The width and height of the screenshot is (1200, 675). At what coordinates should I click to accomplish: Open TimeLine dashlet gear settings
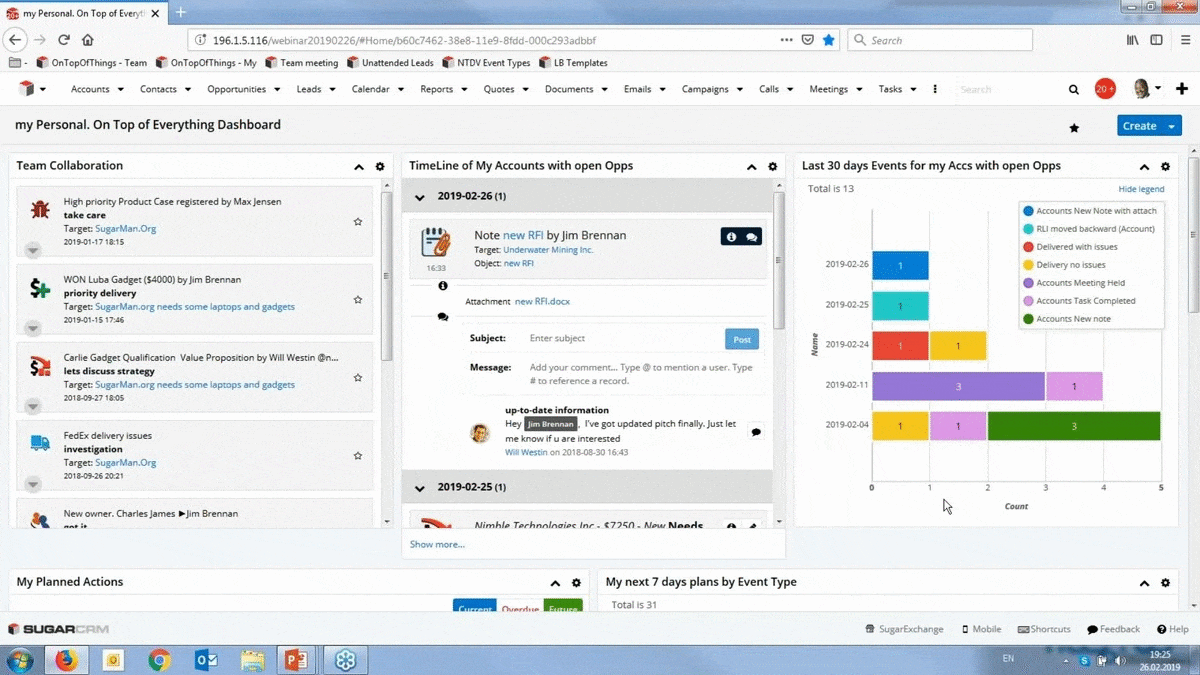(773, 167)
